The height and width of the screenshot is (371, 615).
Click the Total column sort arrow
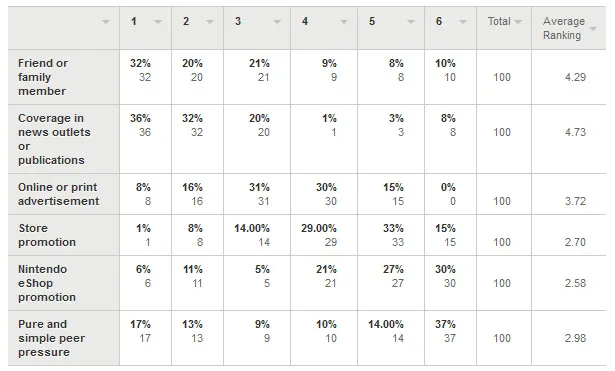click(x=518, y=22)
